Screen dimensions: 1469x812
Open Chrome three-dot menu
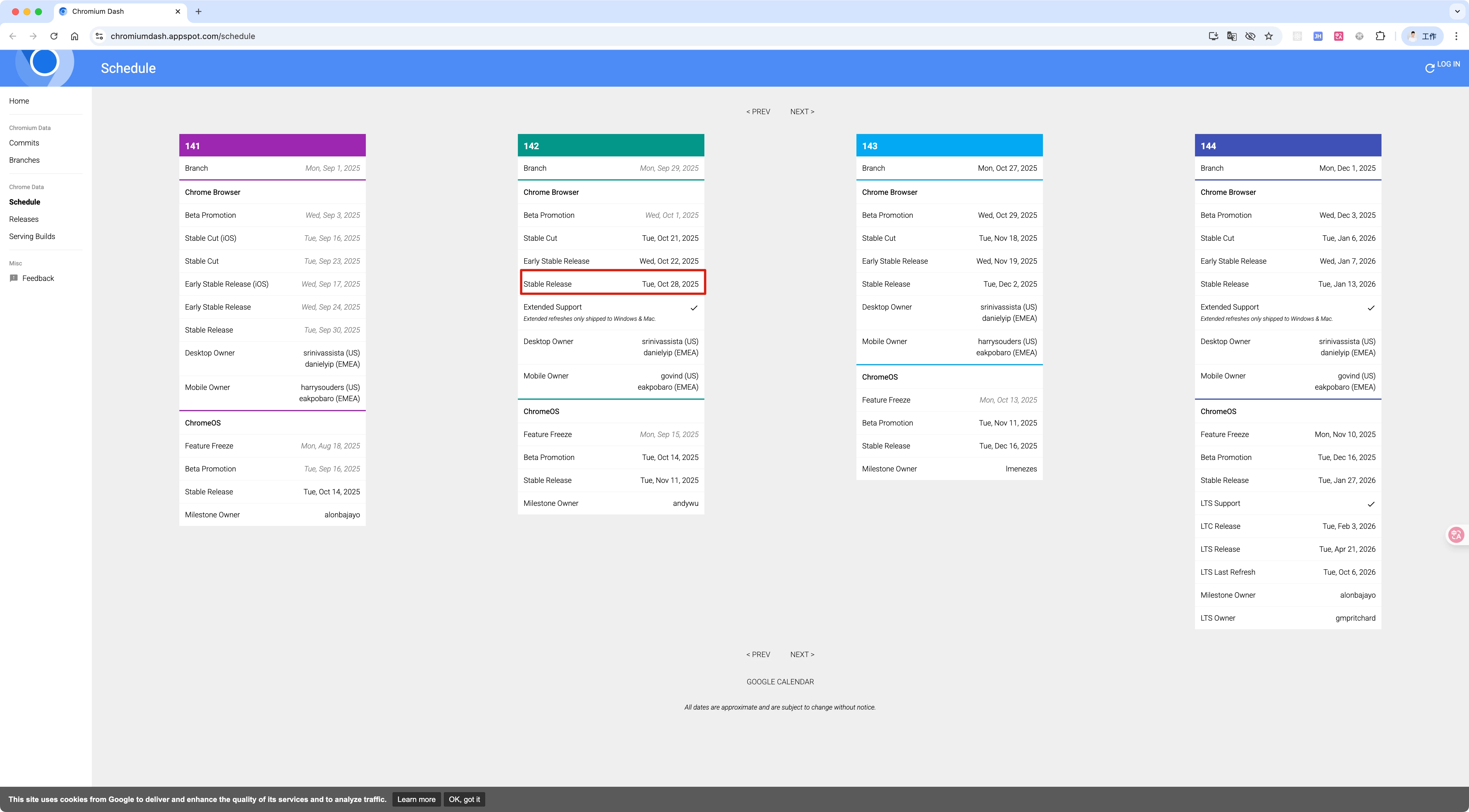tap(1456, 36)
